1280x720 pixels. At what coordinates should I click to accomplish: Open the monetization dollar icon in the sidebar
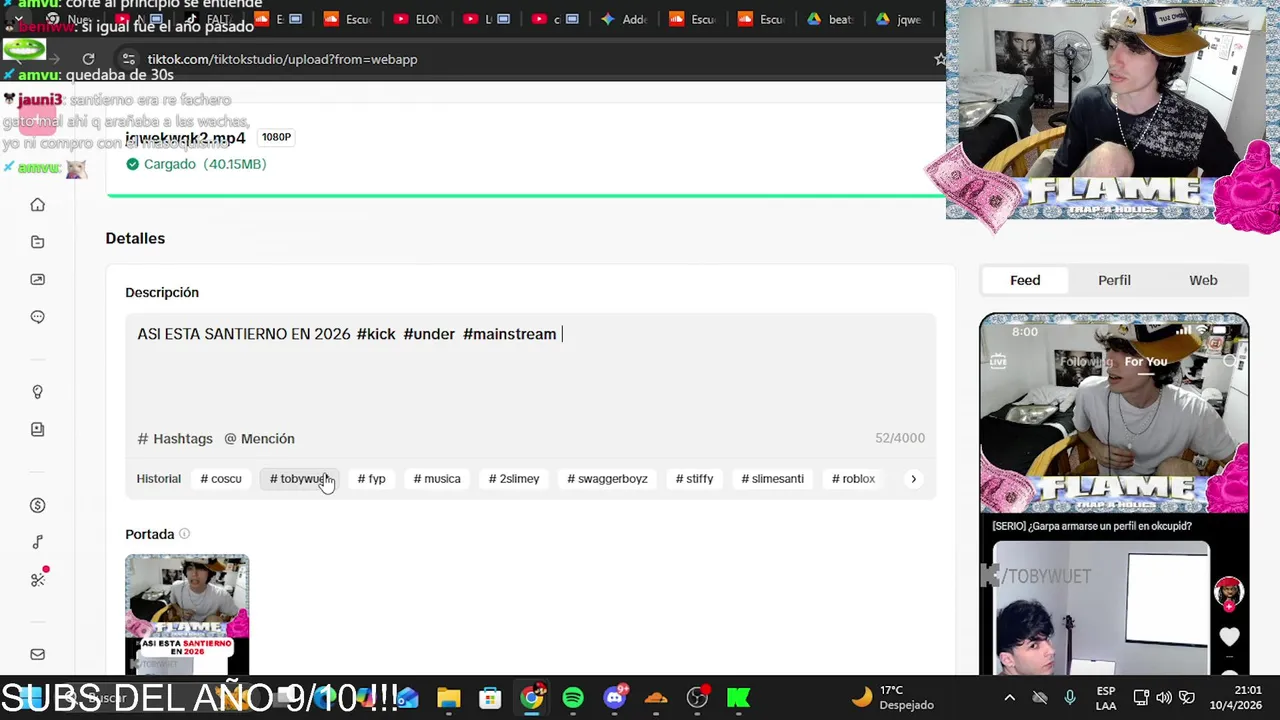[37, 505]
